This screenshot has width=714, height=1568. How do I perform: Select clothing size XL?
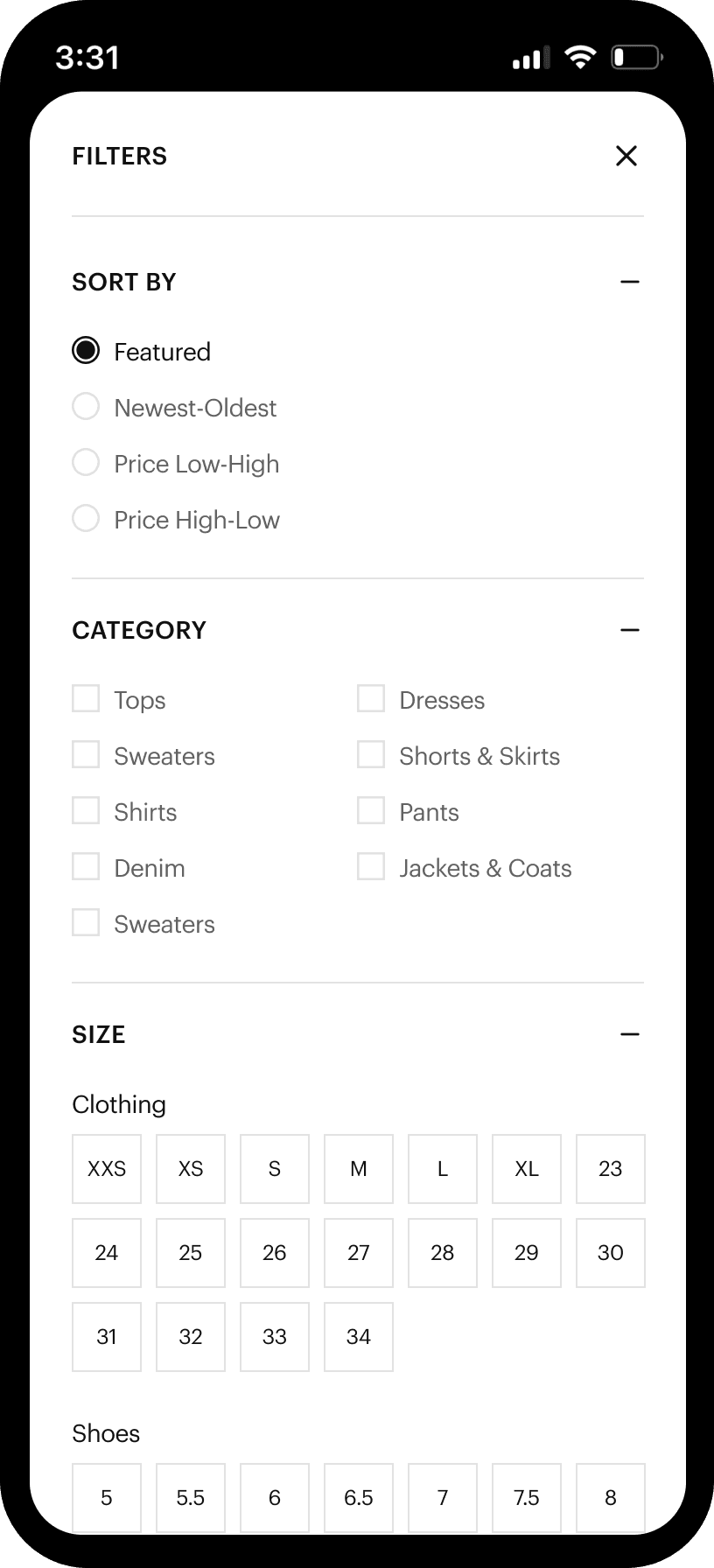527,1169
